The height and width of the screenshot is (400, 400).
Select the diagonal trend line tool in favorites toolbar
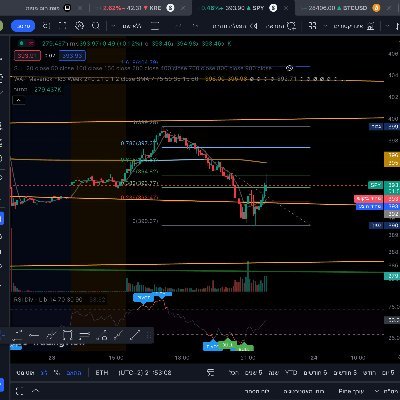pos(135,335)
